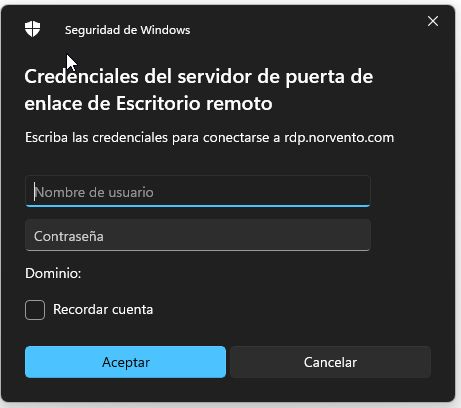Click the Dominio: label
The height and width of the screenshot is (408, 461).
pos(53,273)
